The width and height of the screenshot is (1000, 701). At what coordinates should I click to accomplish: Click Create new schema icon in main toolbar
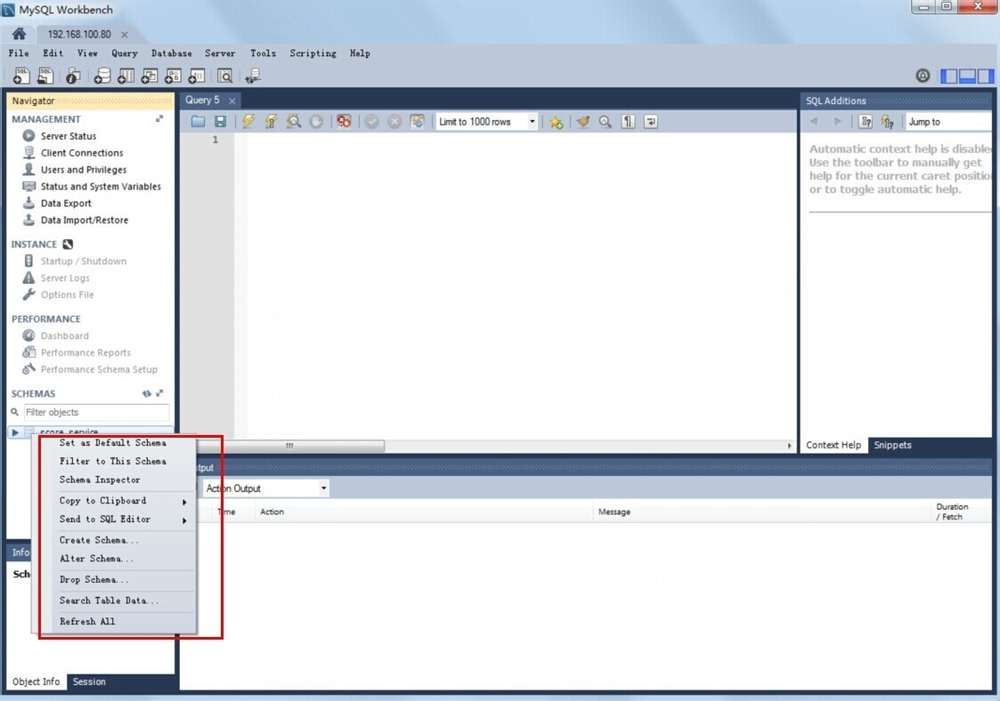tap(101, 76)
